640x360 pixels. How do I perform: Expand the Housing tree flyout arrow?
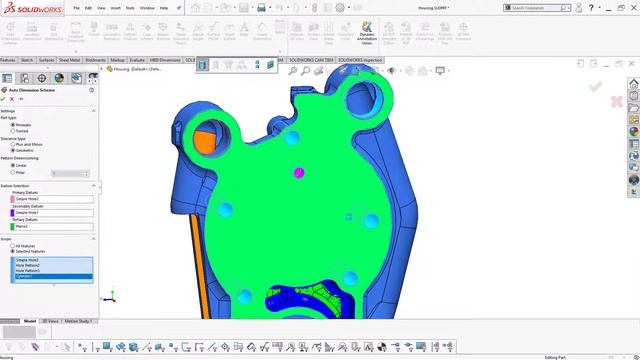coord(102,69)
